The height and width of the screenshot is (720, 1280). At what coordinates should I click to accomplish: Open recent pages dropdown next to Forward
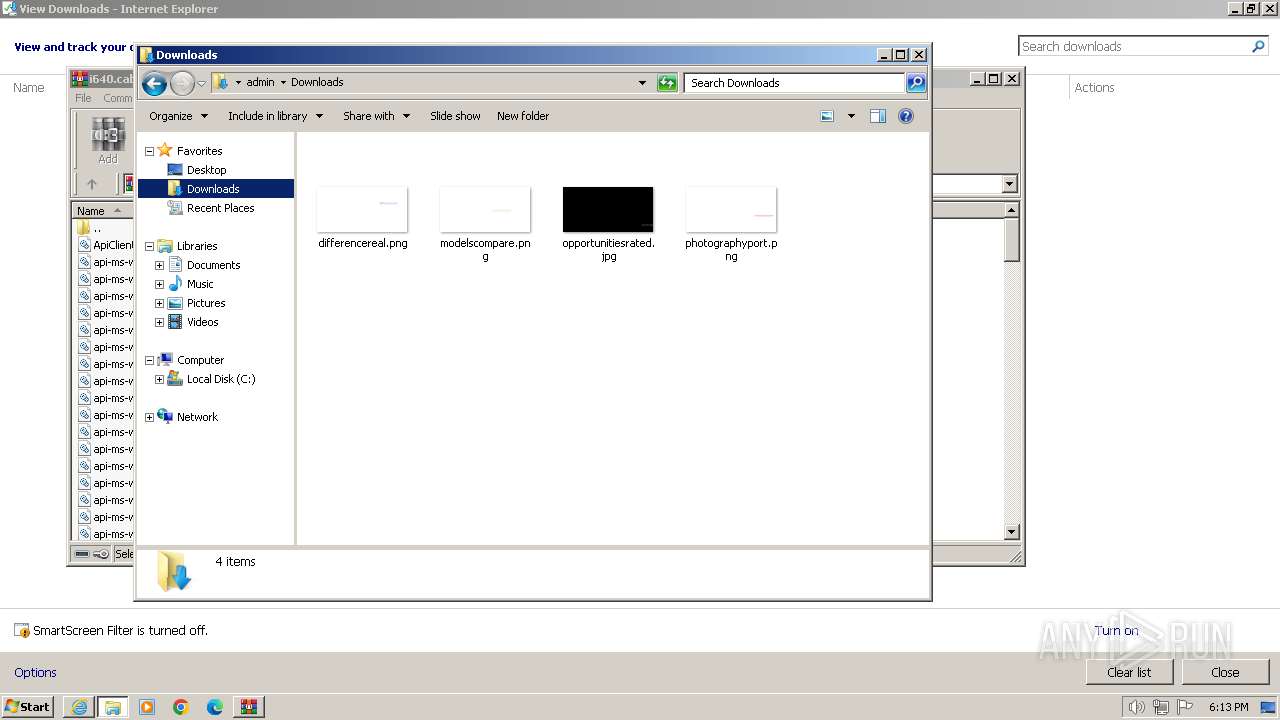[201, 83]
